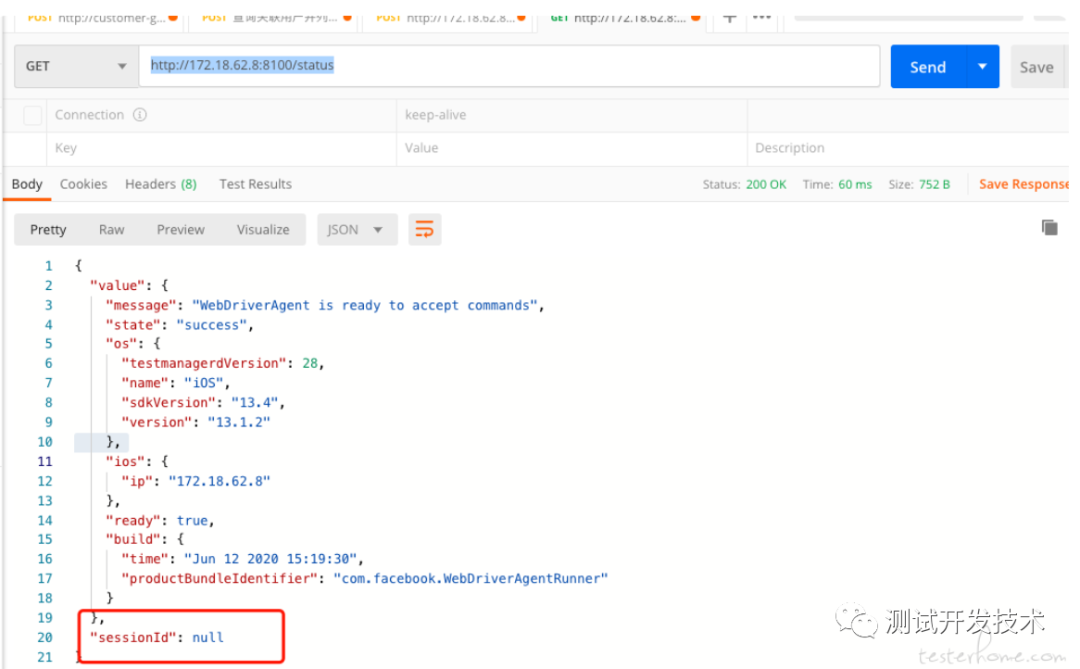This screenshot has height=669, width=1080.
Task: Switch to the response Body tab
Action: (x=27, y=184)
